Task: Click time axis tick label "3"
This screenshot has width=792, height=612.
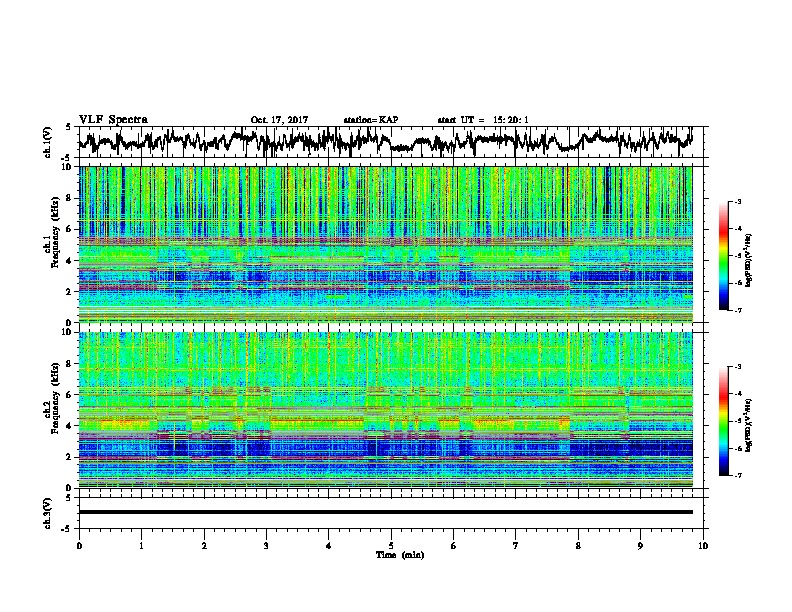Action: 266,546
